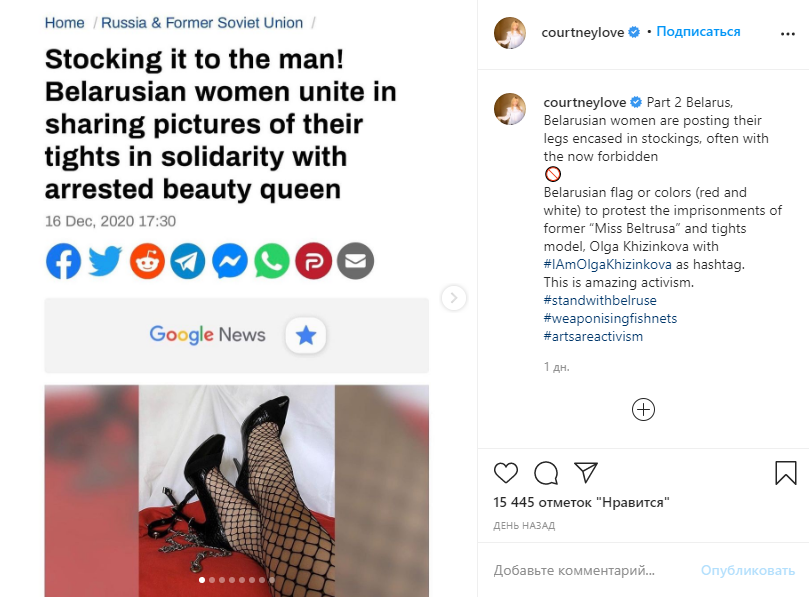
Task: Like the post with heart icon
Action: (x=506, y=472)
